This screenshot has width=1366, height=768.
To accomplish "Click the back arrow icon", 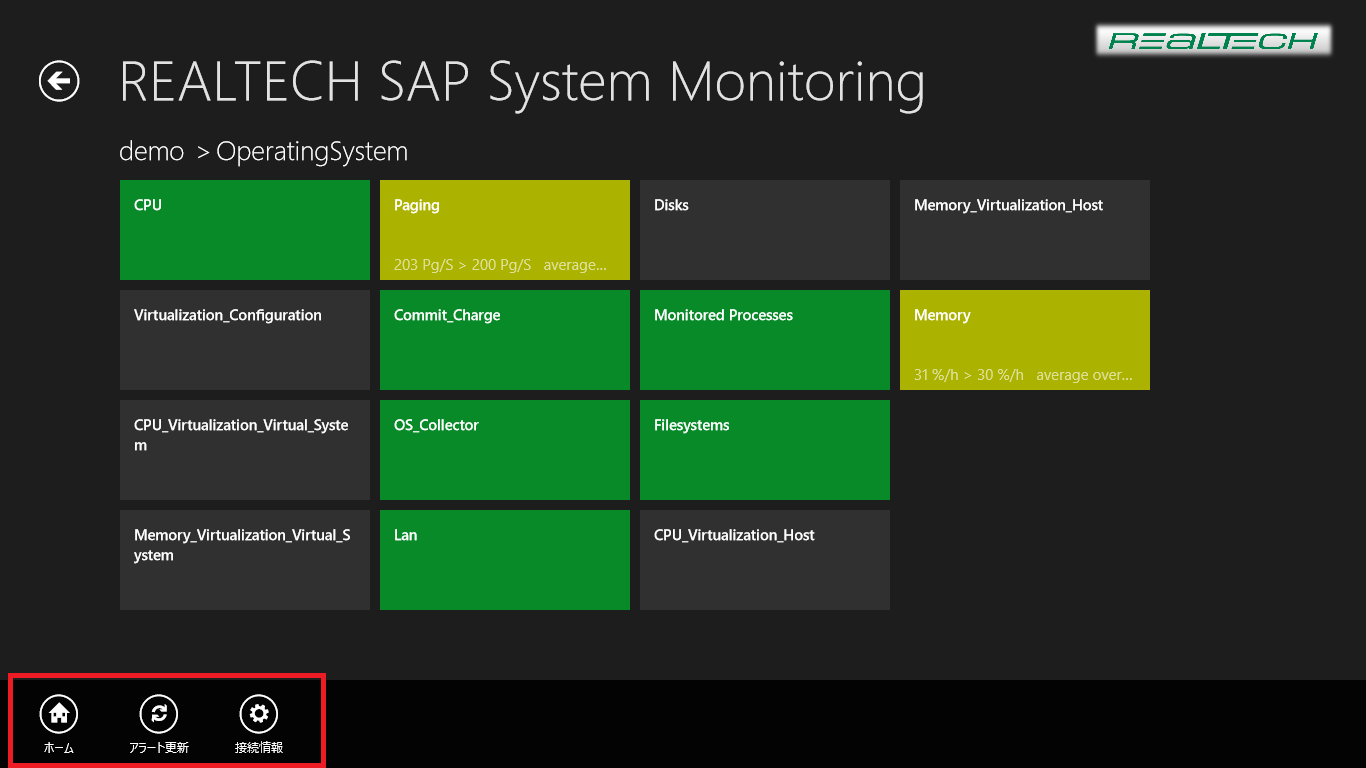I will (x=59, y=81).
